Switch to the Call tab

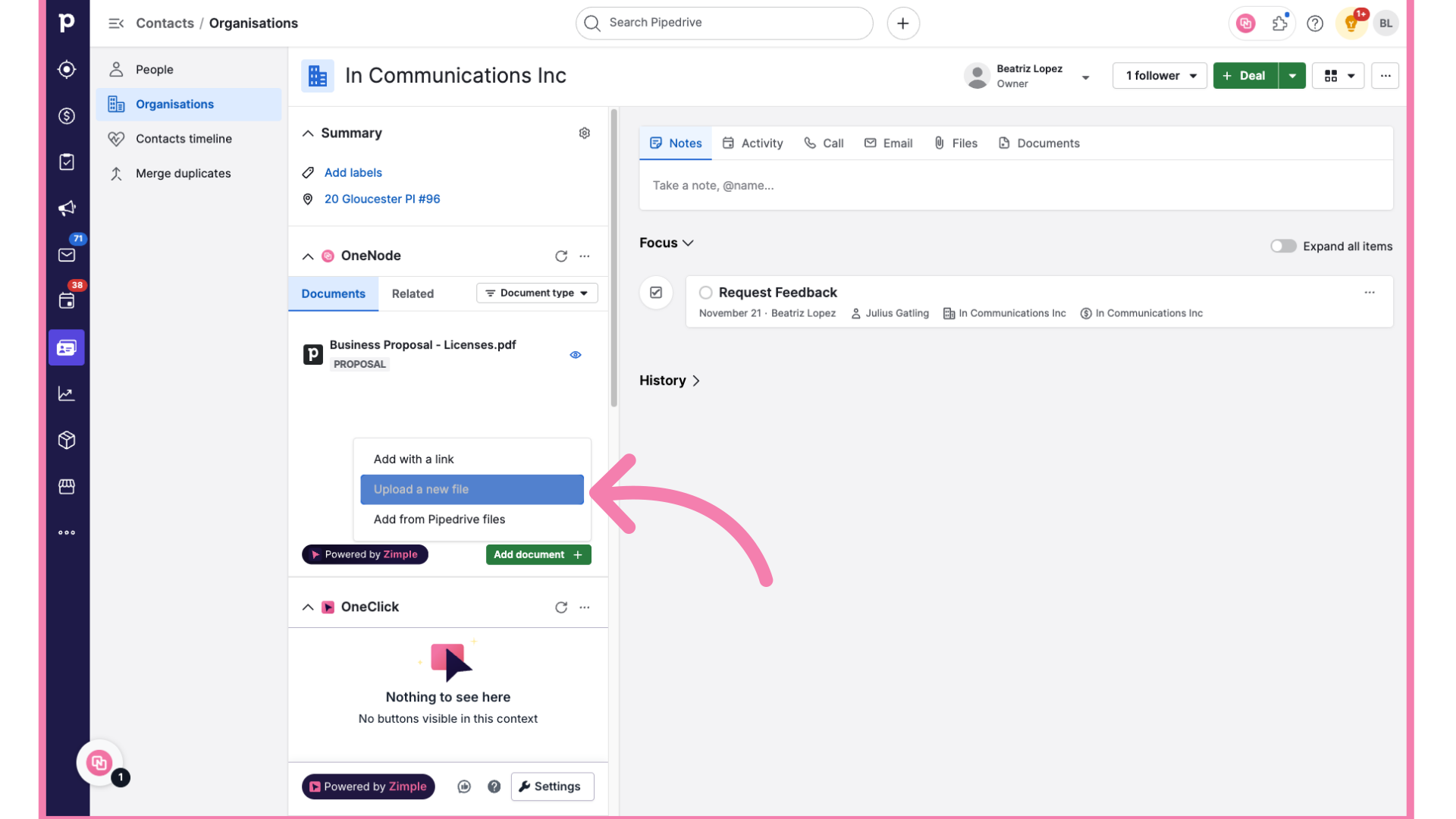pyautogui.click(x=824, y=143)
